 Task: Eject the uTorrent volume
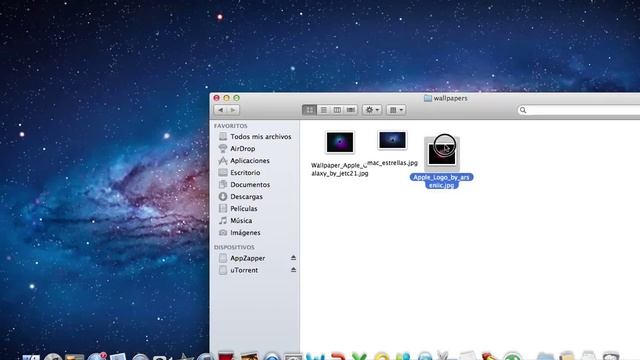(x=293, y=270)
